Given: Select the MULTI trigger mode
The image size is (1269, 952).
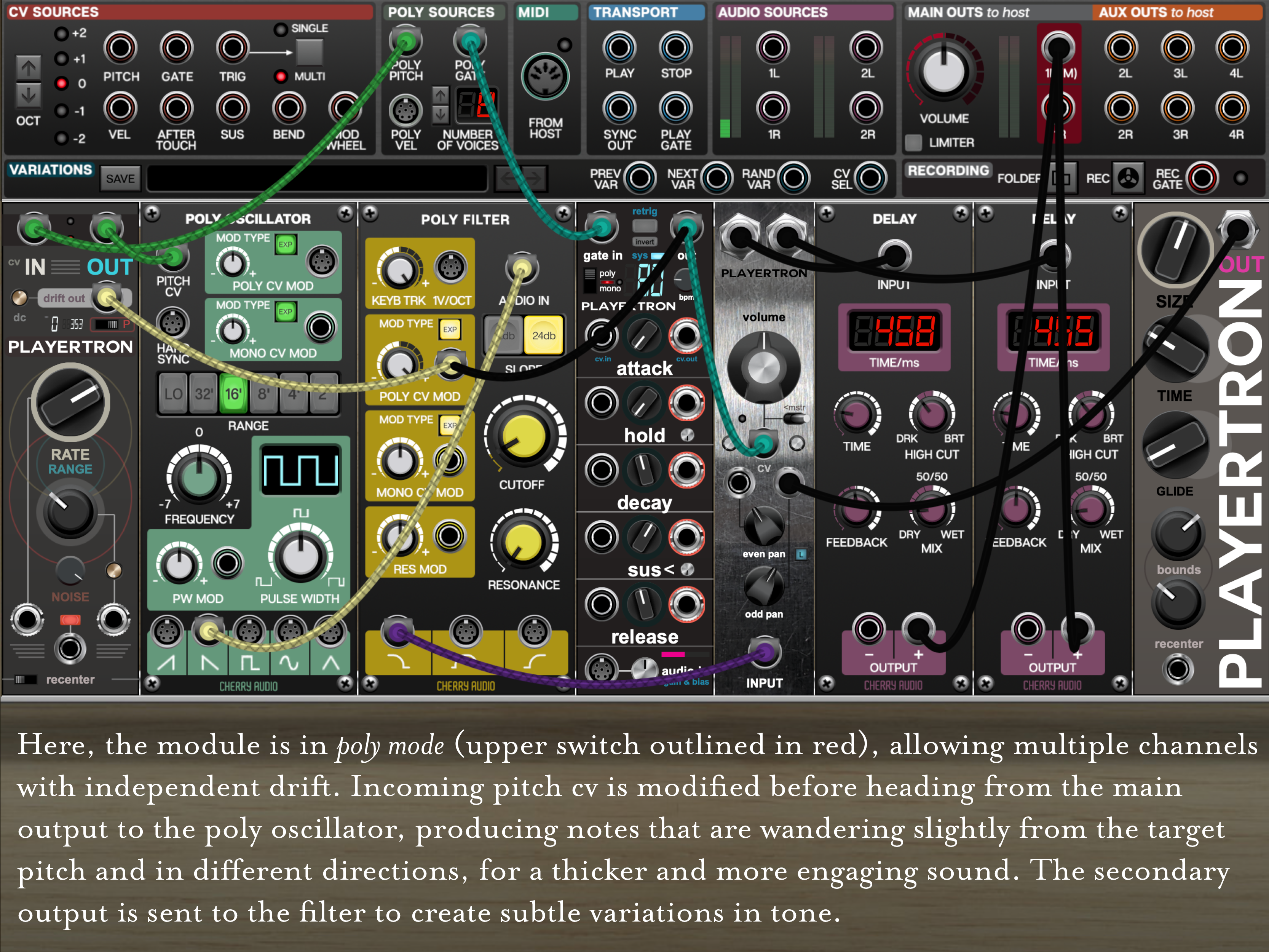Looking at the screenshot, I should coord(281,76).
